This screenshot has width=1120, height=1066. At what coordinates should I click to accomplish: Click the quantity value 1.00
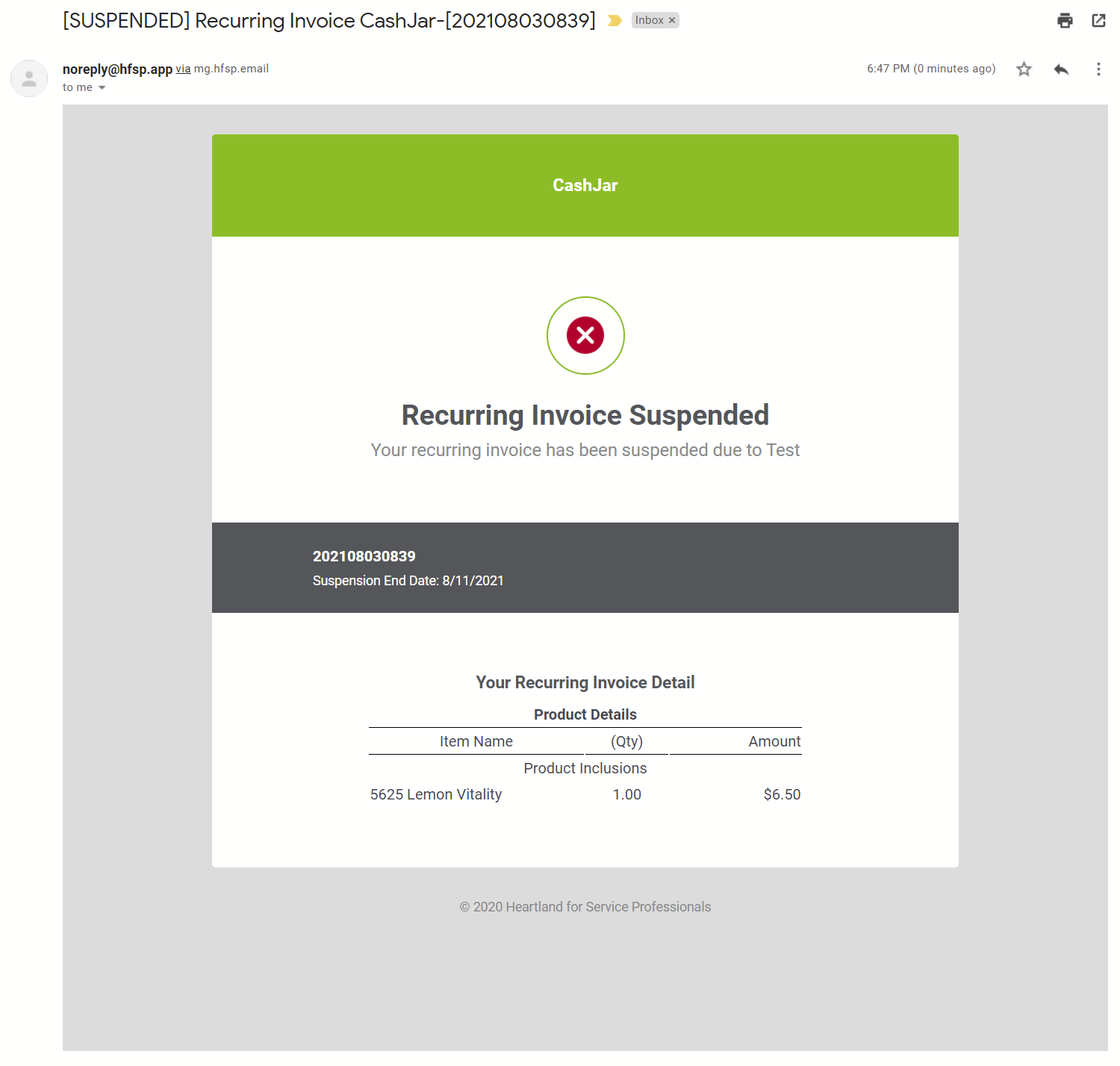point(627,794)
